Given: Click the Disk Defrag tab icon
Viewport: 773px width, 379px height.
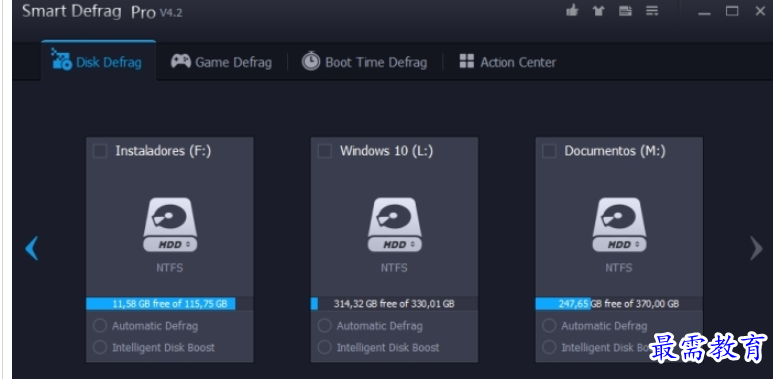Looking at the screenshot, I should [x=62, y=59].
